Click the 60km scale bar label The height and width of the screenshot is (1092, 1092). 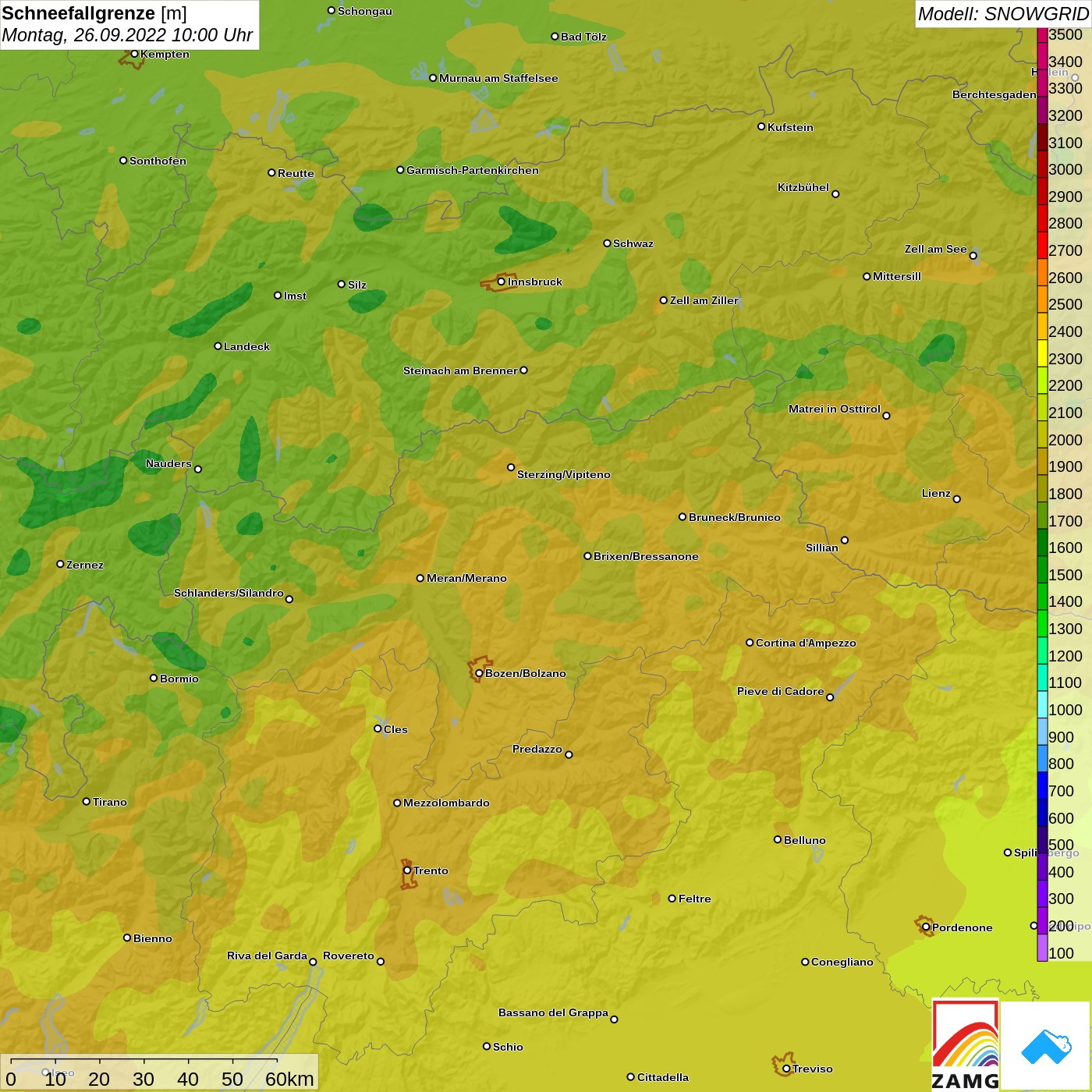289,1079
